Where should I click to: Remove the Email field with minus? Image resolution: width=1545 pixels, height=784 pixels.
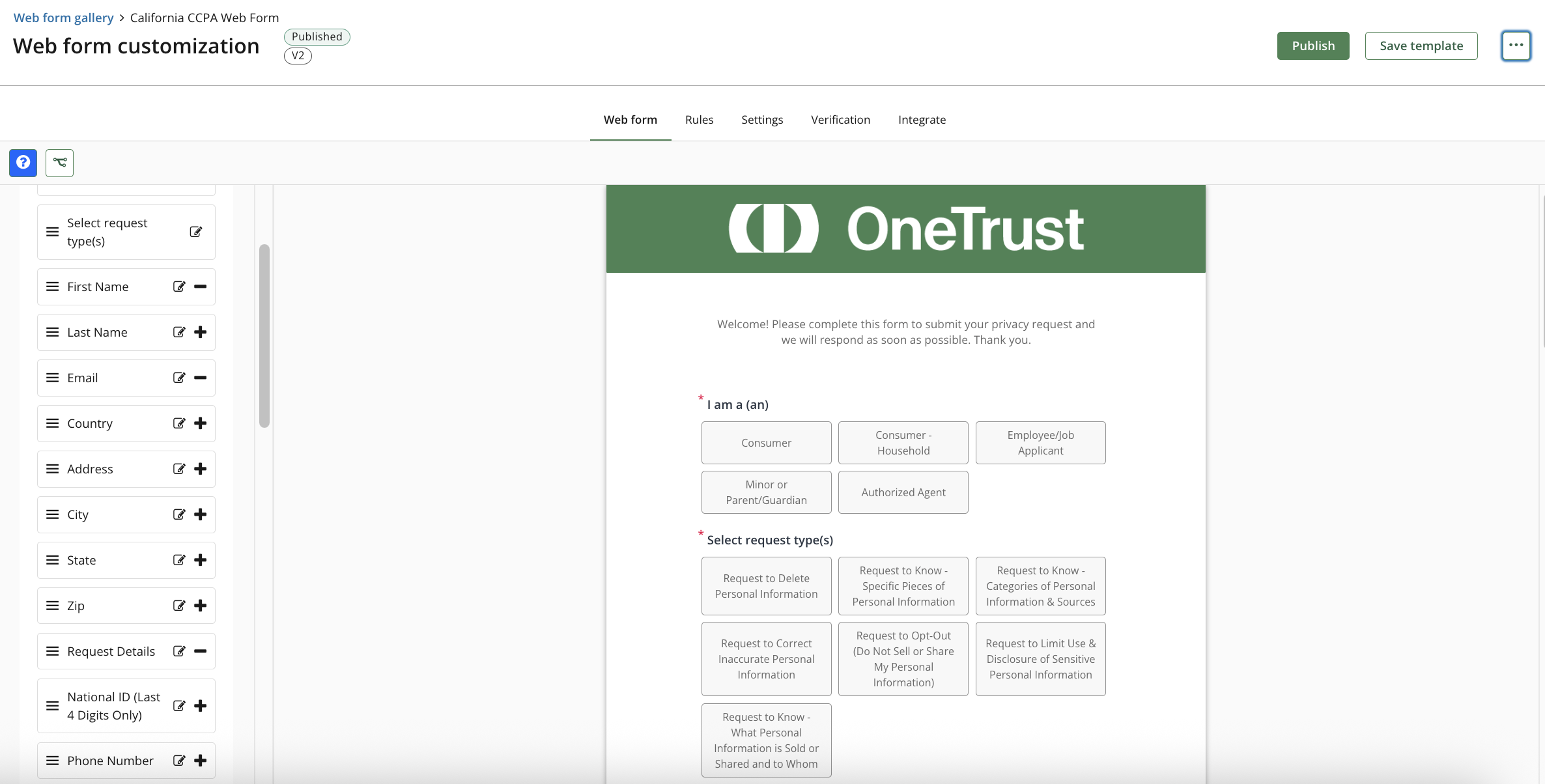tap(201, 378)
